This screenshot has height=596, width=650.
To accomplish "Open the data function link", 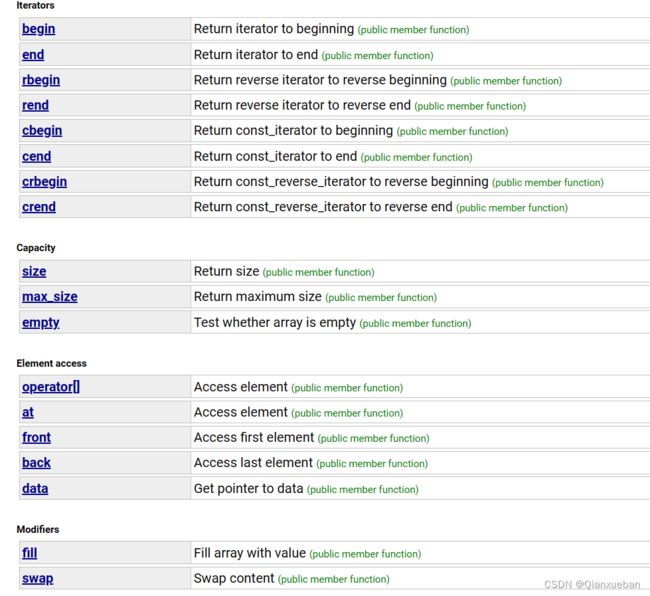I will pyautogui.click(x=35, y=488).
